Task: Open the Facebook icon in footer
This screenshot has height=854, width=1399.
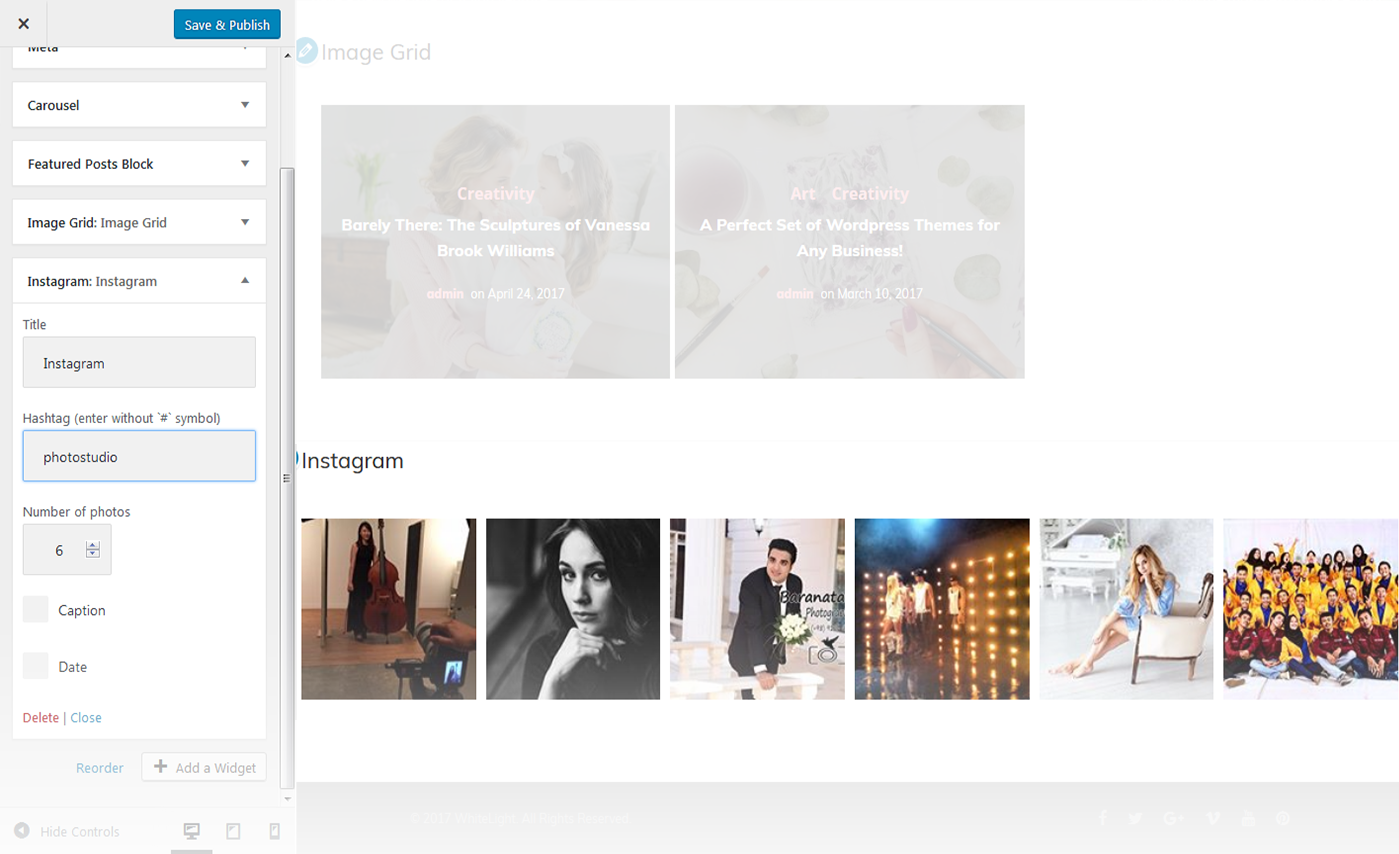Action: pyautogui.click(x=1103, y=818)
